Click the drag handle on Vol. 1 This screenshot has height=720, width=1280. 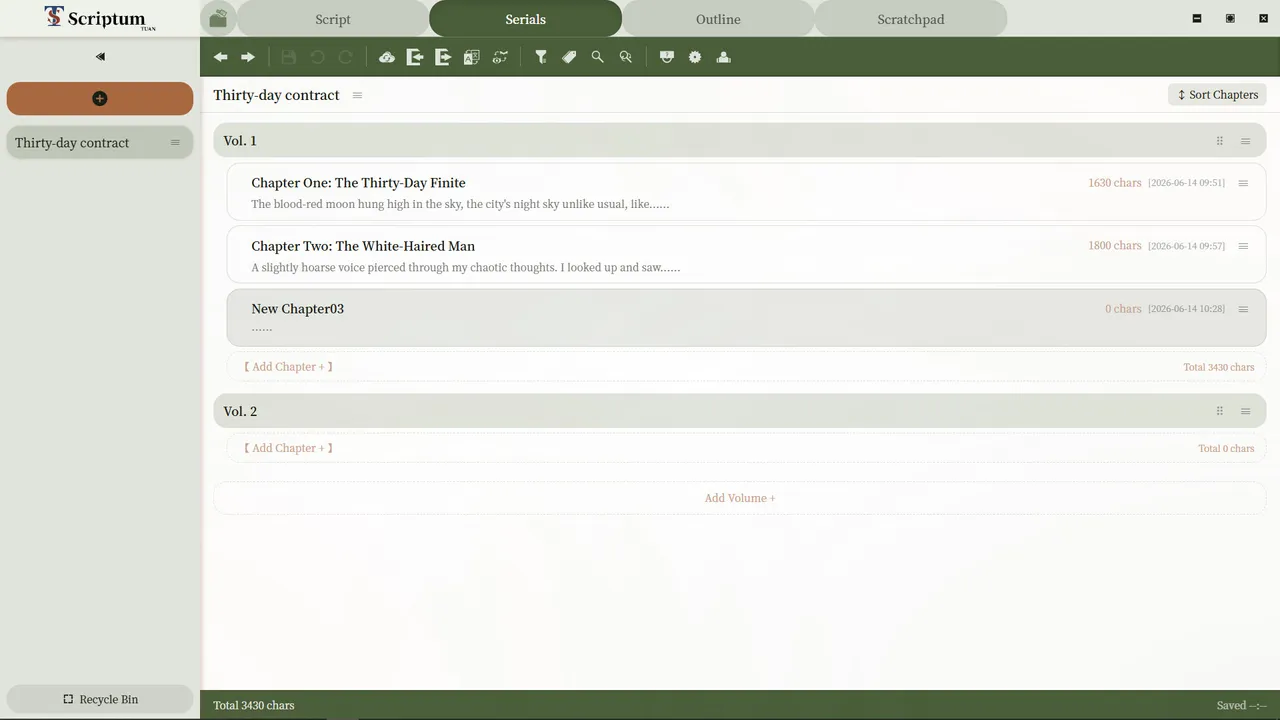tap(1220, 141)
